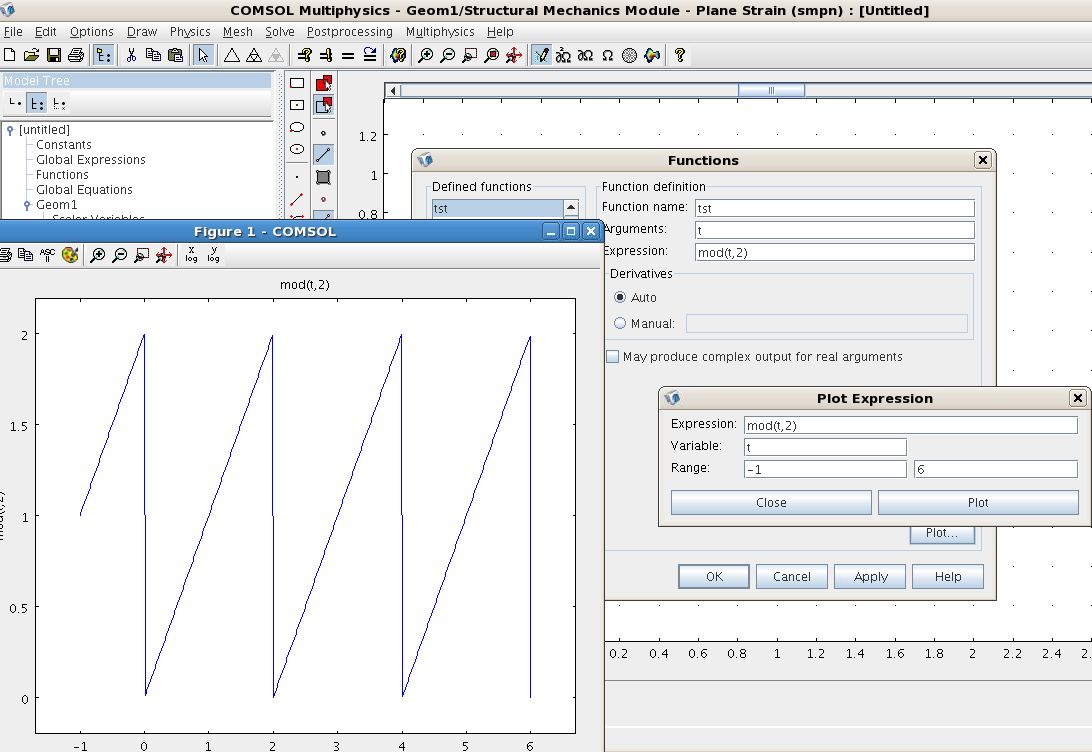This screenshot has width=1092, height=752.
Task: Select the tst function in the Defined functions list
Action: click(497, 208)
